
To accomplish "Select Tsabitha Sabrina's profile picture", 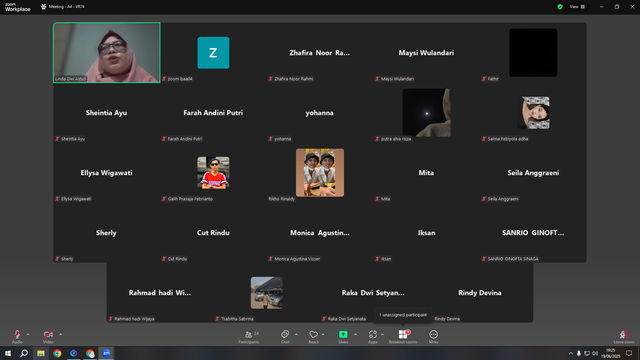I will click(x=267, y=293).
